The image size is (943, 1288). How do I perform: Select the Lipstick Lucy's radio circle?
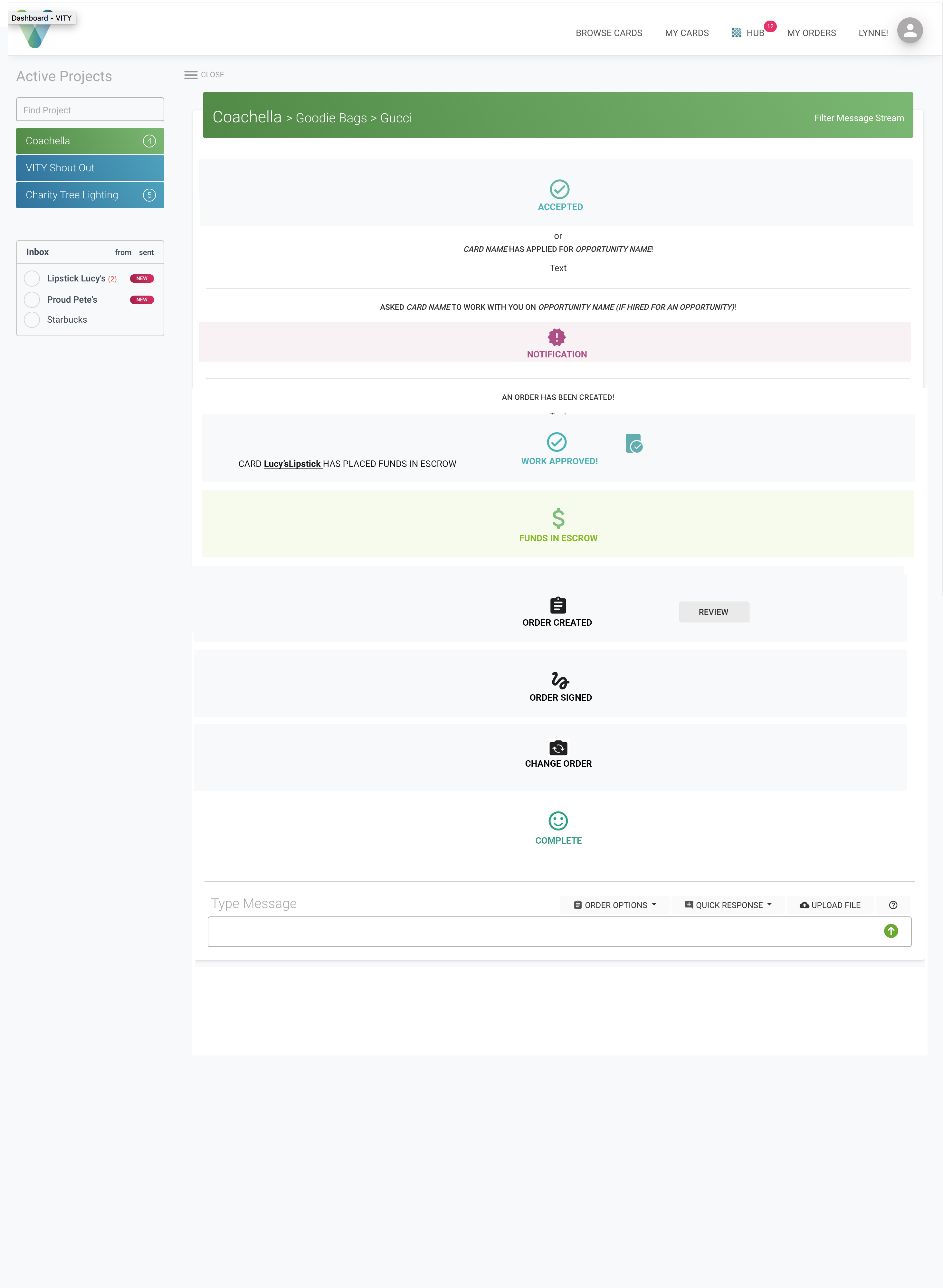(32, 279)
